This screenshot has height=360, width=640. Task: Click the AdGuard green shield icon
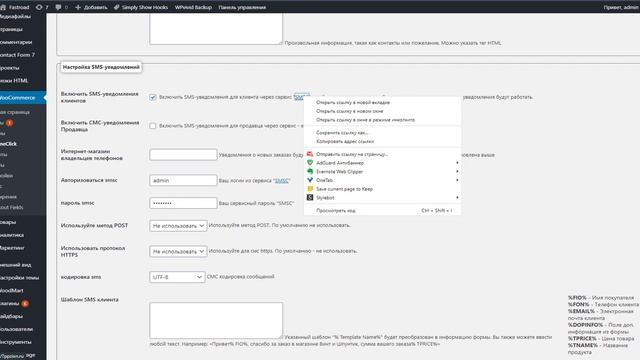tap(310, 162)
